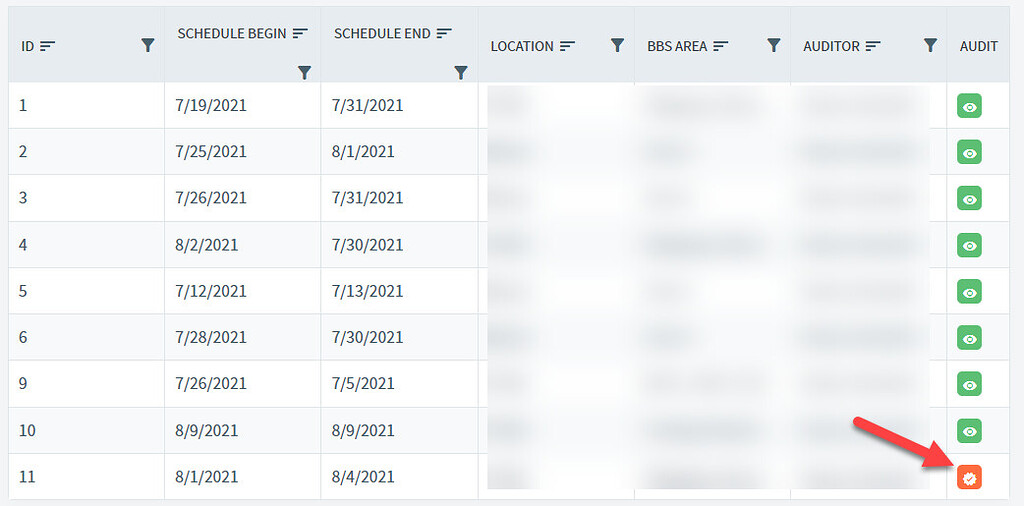Viewport: 1024px width, 506px height.
Task: Open the Schedule End filter funnel
Action: pos(461,72)
